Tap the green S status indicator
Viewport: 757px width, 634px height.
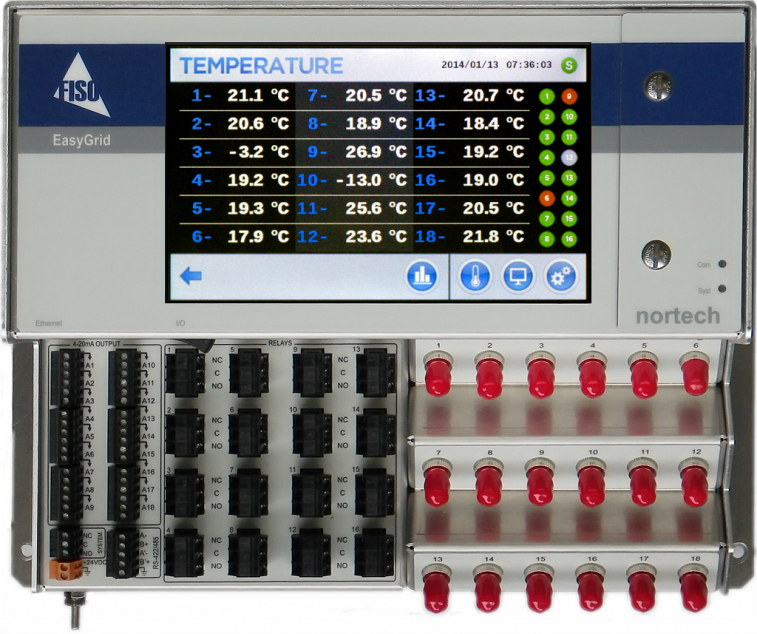point(569,65)
